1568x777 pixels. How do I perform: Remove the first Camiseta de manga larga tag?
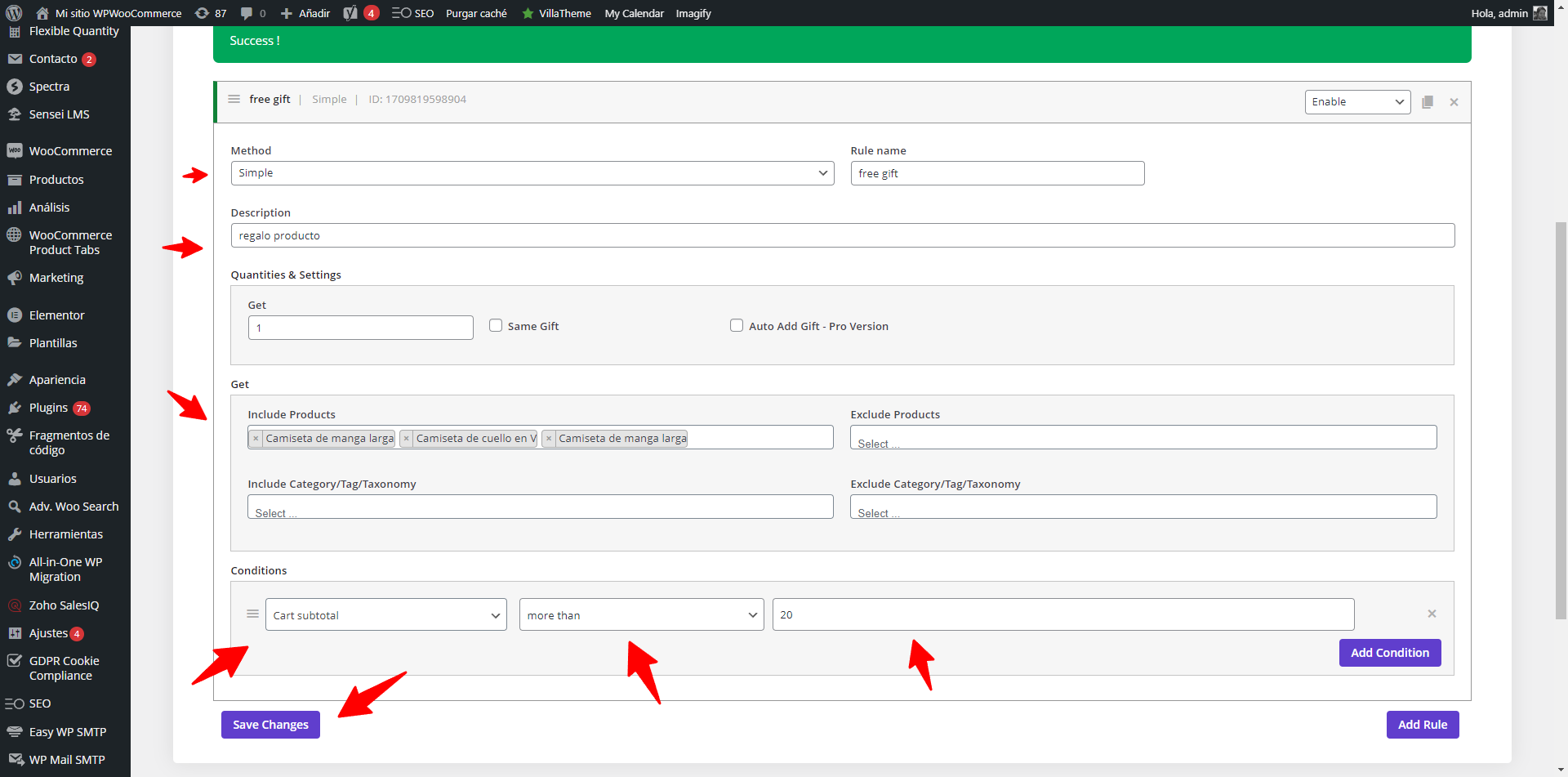point(256,439)
